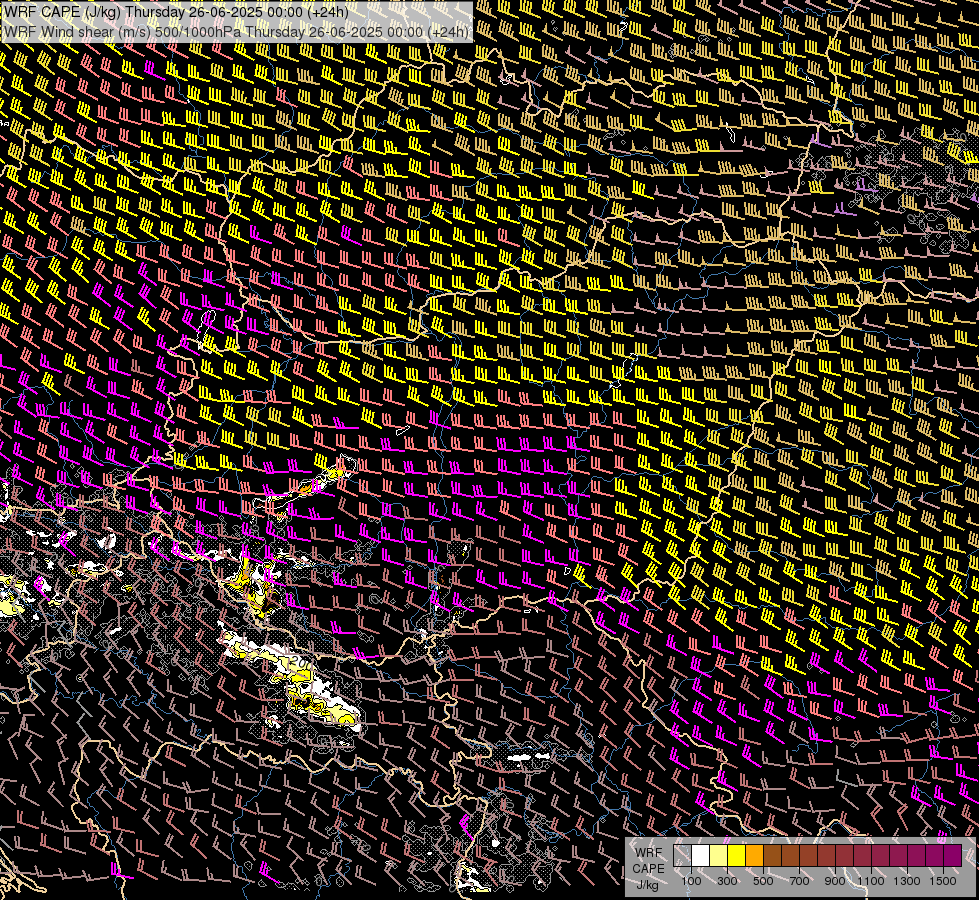Pick the bright yellow CAPE legend swatch
979x900 pixels.
[736, 855]
